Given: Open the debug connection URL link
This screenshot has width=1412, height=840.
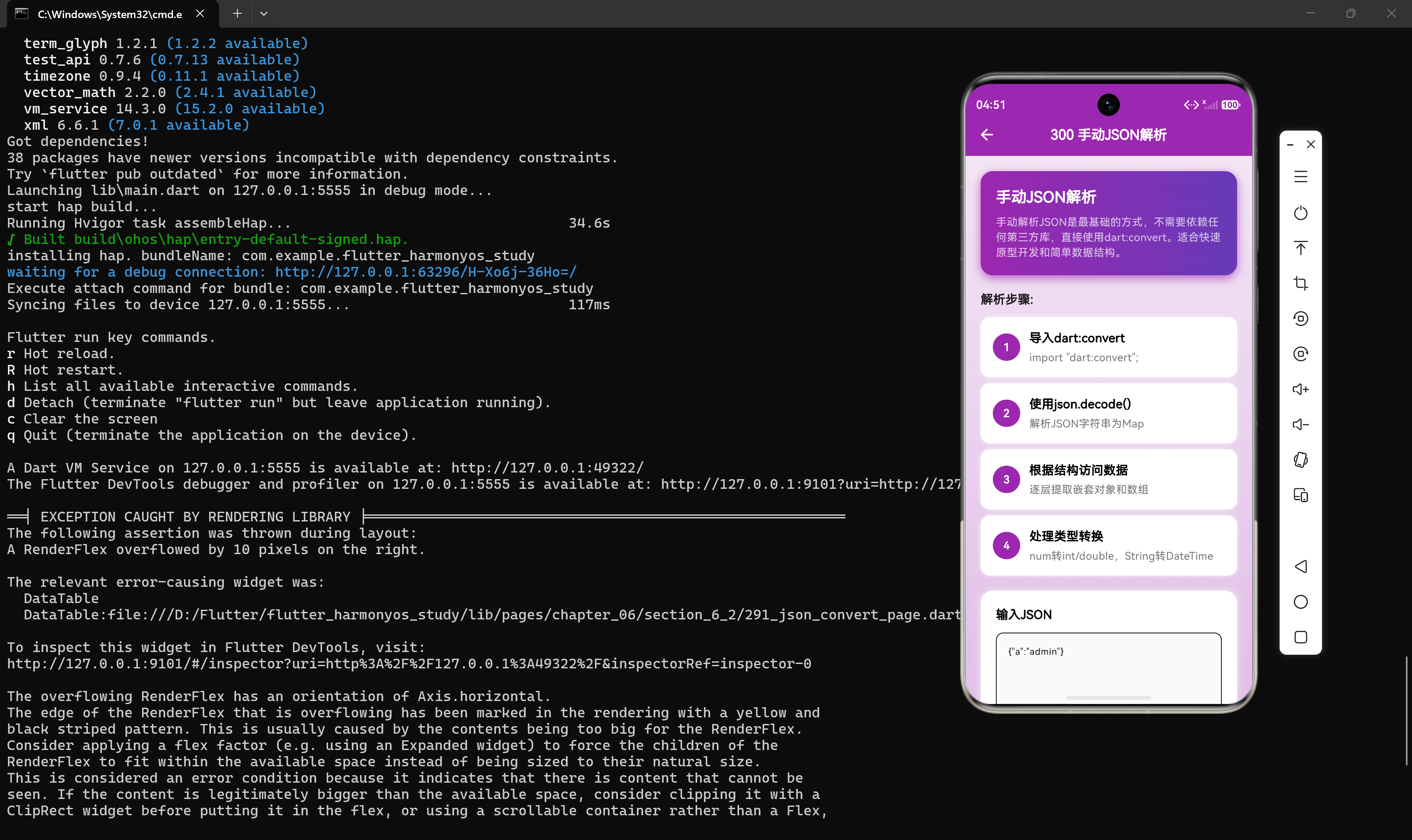Looking at the screenshot, I should coord(426,272).
